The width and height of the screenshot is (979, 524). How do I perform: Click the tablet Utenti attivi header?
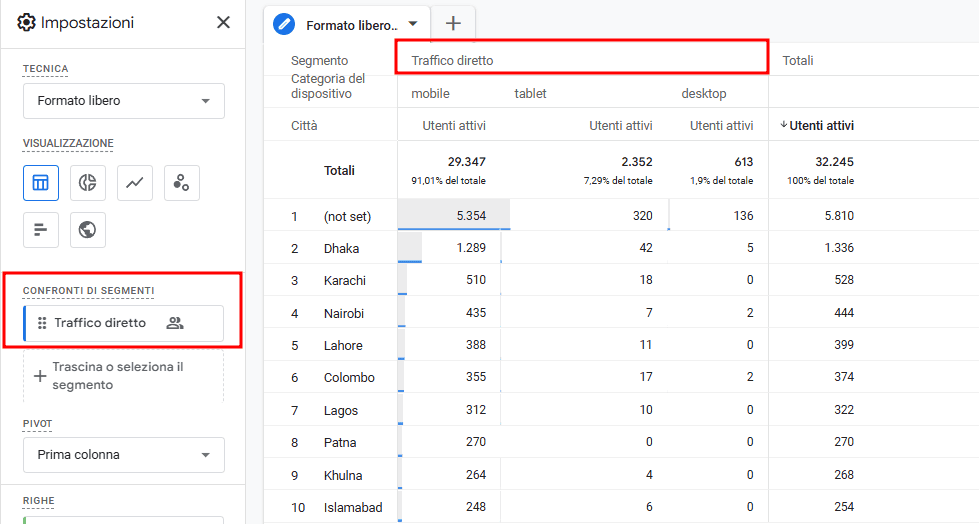tap(621, 126)
